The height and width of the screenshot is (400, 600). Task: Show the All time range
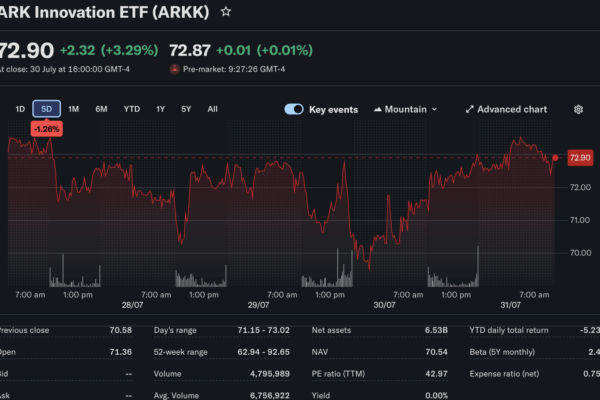coord(212,109)
